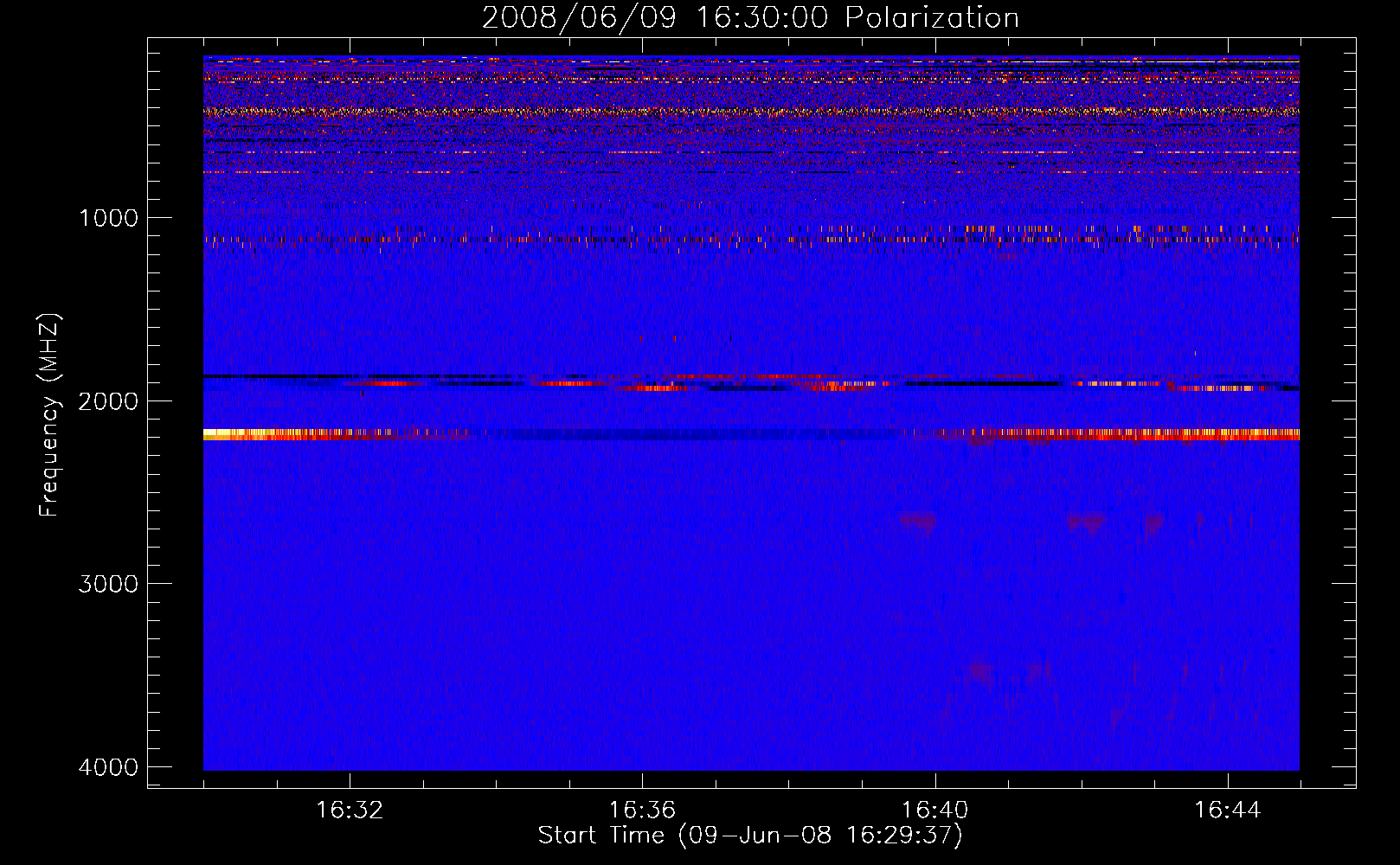Click the 1000 frequency tick label

point(108,217)
